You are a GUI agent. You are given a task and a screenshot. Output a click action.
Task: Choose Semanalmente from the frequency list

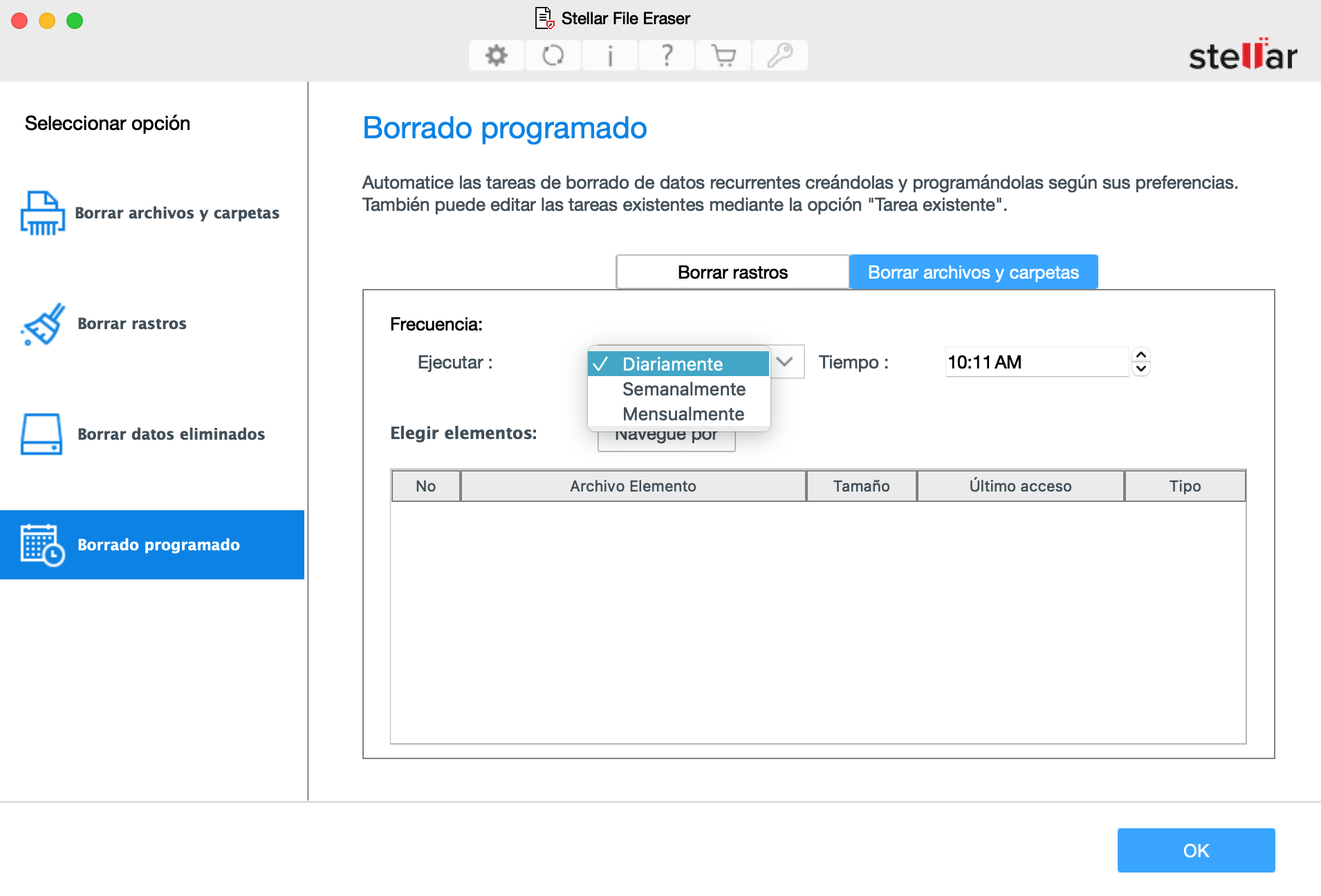678,389
